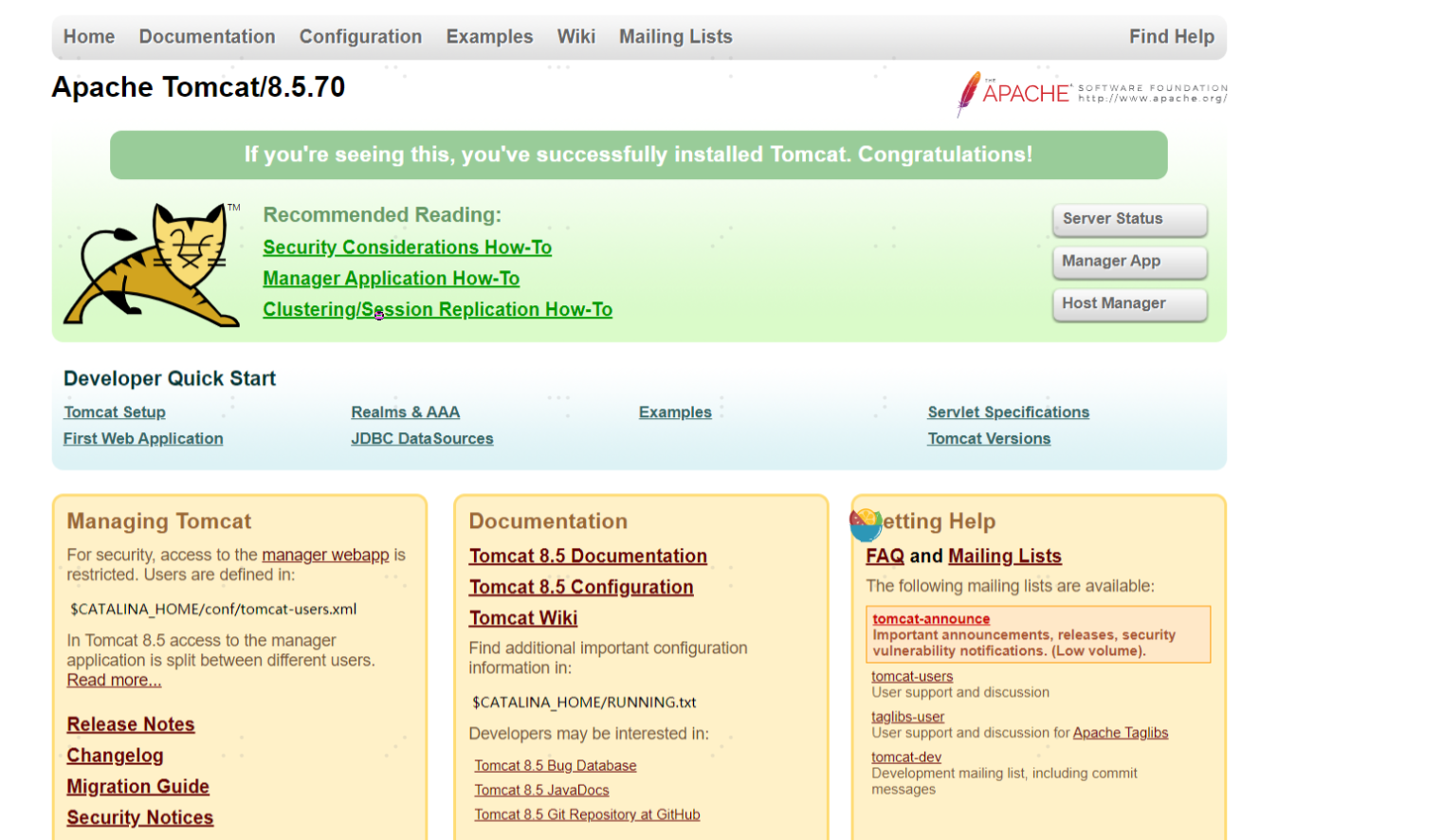Screen dimensions: 1442x840
Task: Choose Mailing Lists in the top navigation bar
Action: pos(676,37)
